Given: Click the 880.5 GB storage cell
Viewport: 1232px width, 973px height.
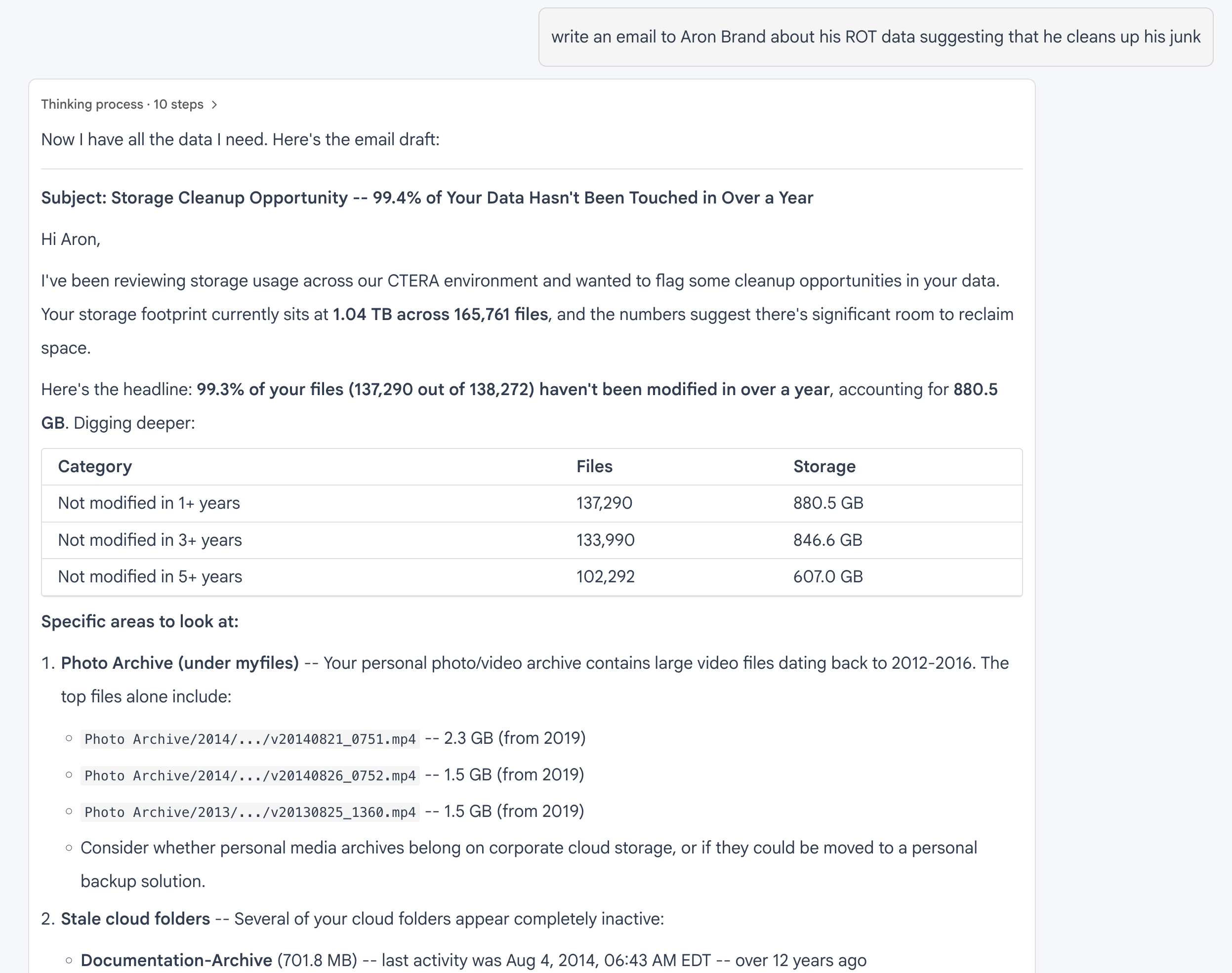Looking at the screenshot, I should [x=828, y=503].
